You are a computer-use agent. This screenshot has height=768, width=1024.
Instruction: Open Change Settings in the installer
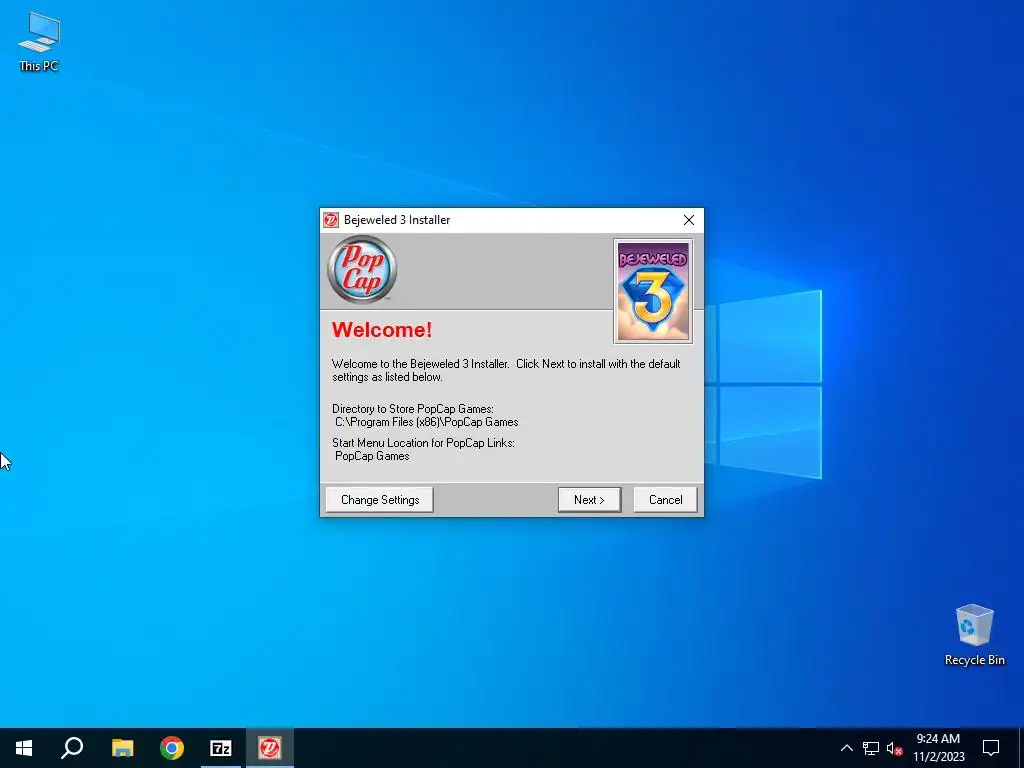pyautogui.click(x=379, y=500)
